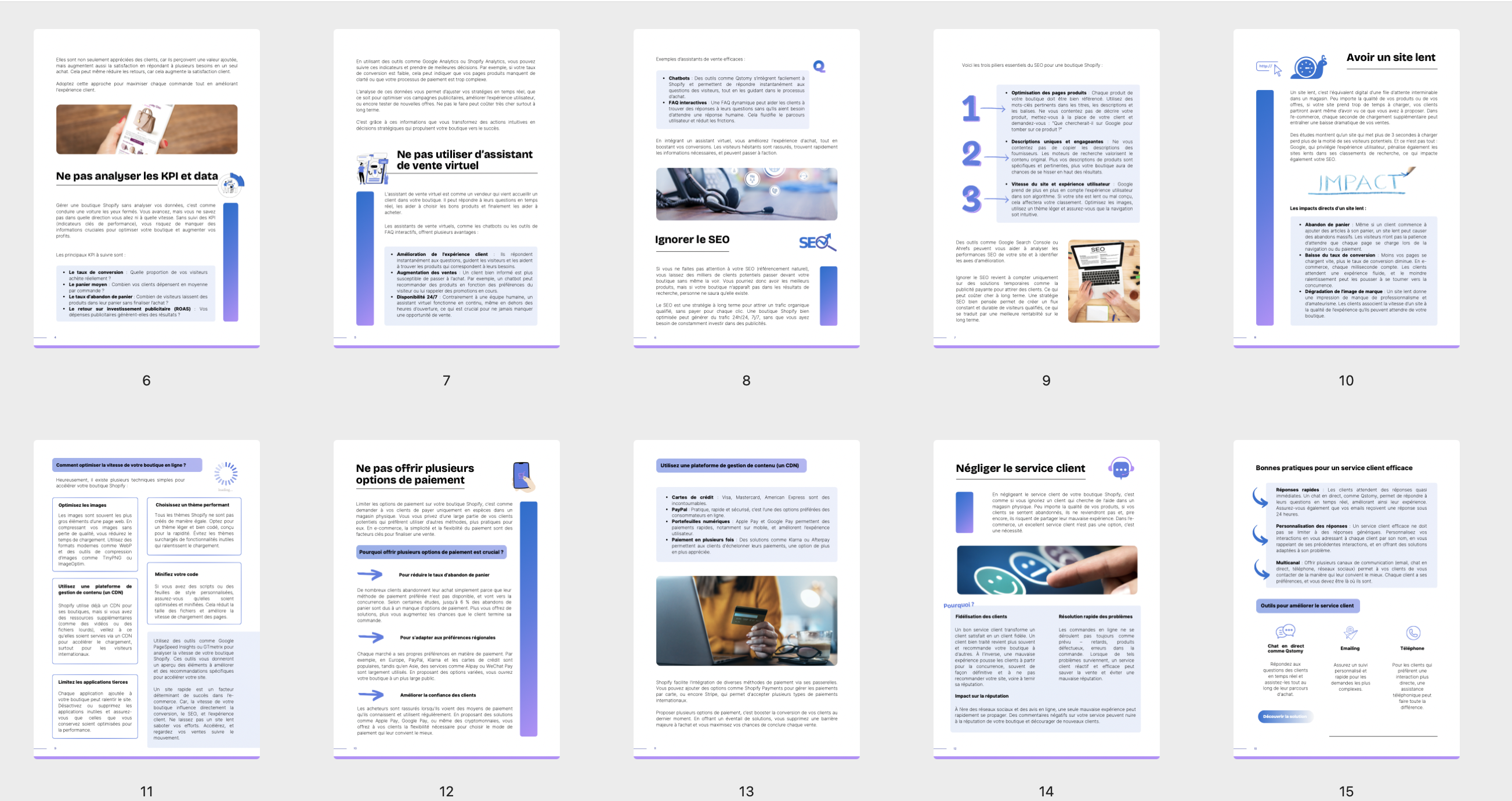This screenshot has width=1512, height=801.
Task: Click the headset chat icon on page 14
Action: pos(1120,468)
